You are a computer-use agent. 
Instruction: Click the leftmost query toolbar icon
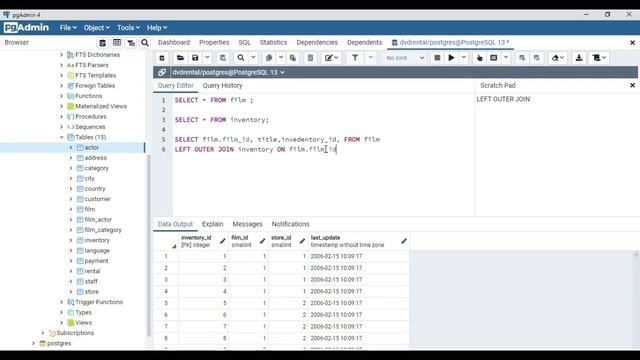[x=162, y=58]
